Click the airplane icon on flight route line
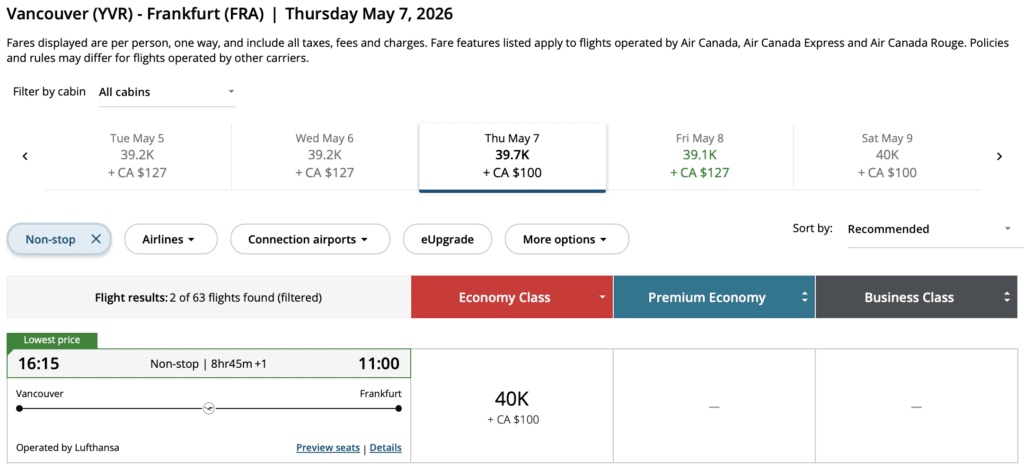 [209, 408]
